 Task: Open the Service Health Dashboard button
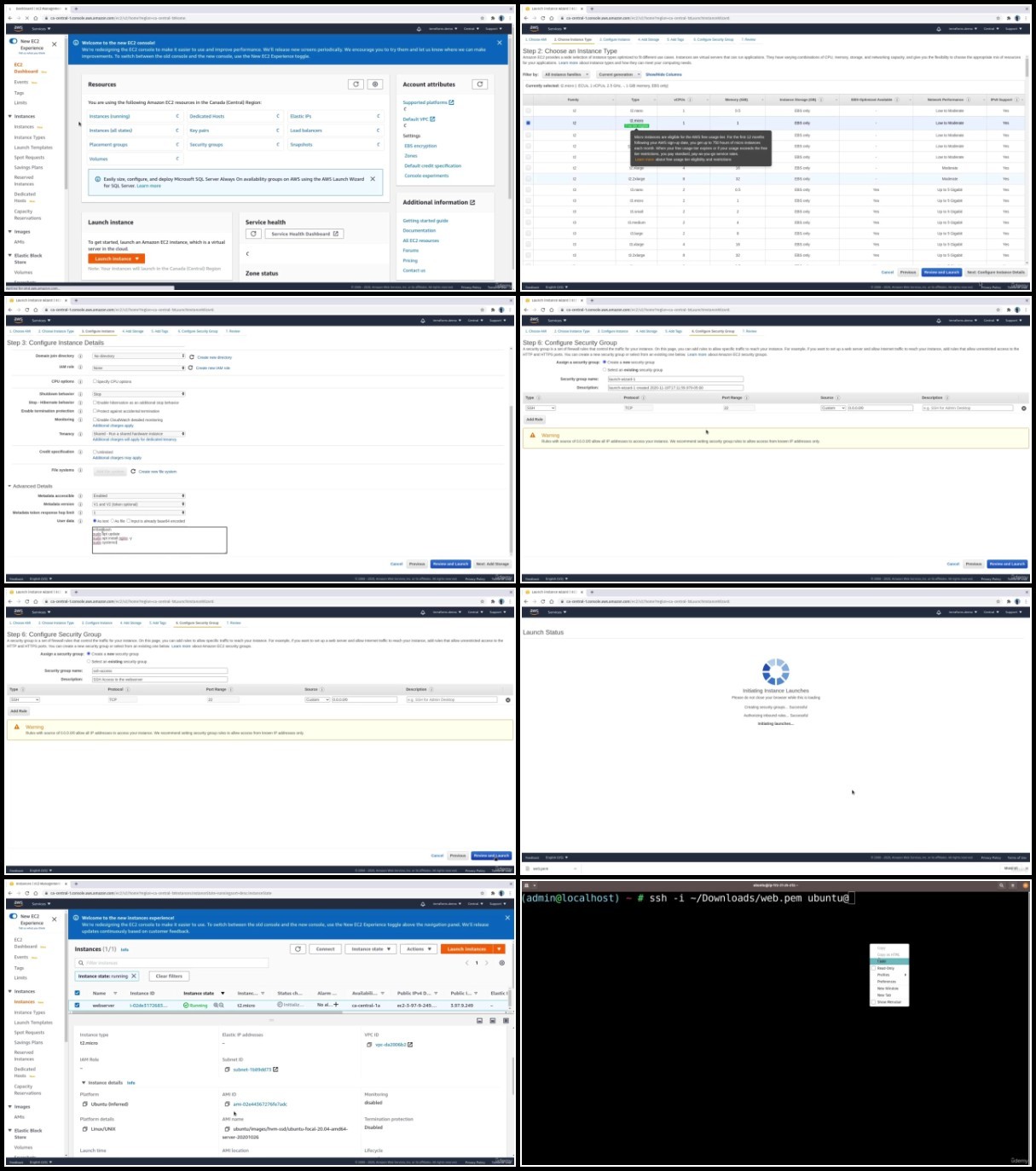[x=304, y=234]
